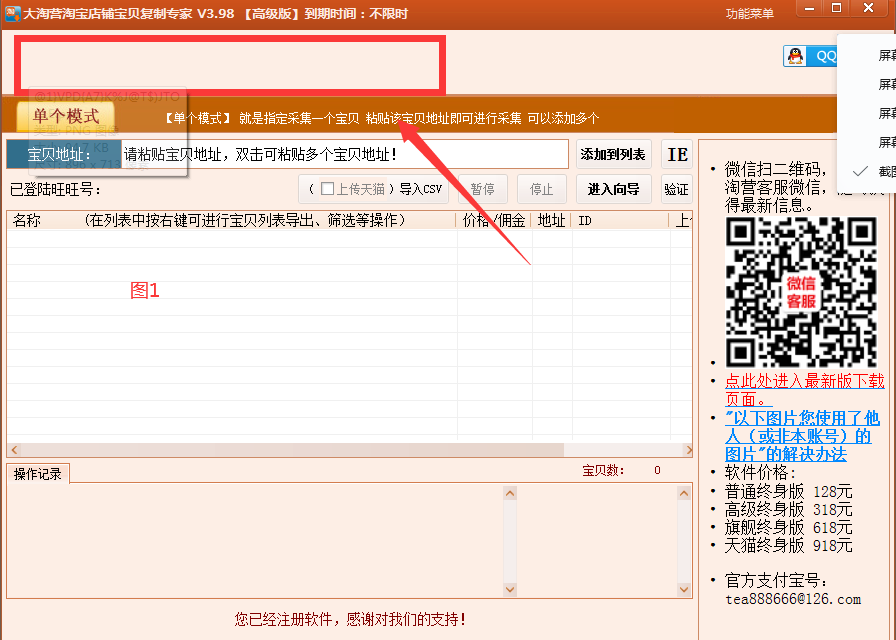This screenshot has height=640, width=896.
Task: Click up arrow of right log pane scrollbar
Action: pos(684,494)
